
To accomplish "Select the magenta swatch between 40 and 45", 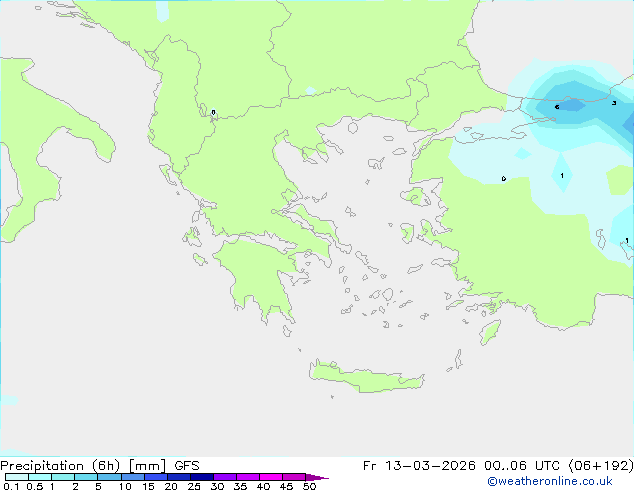I will point(271,477).
